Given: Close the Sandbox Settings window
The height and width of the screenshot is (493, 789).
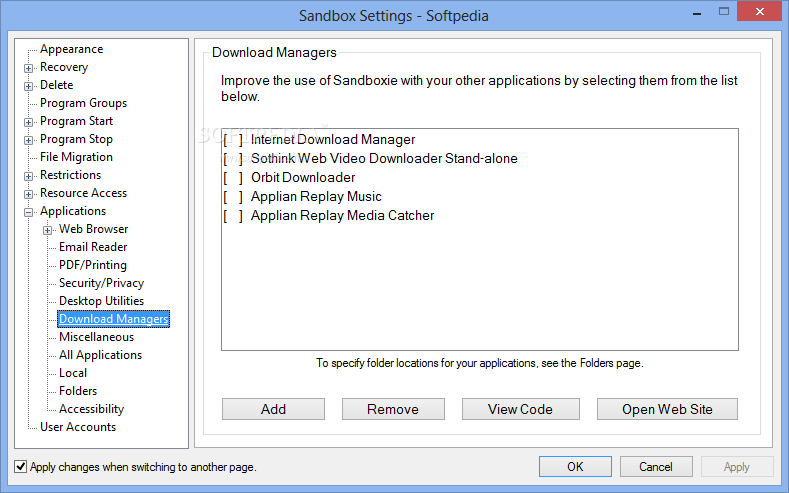Looking at the screenshot, I should [759, 12].
